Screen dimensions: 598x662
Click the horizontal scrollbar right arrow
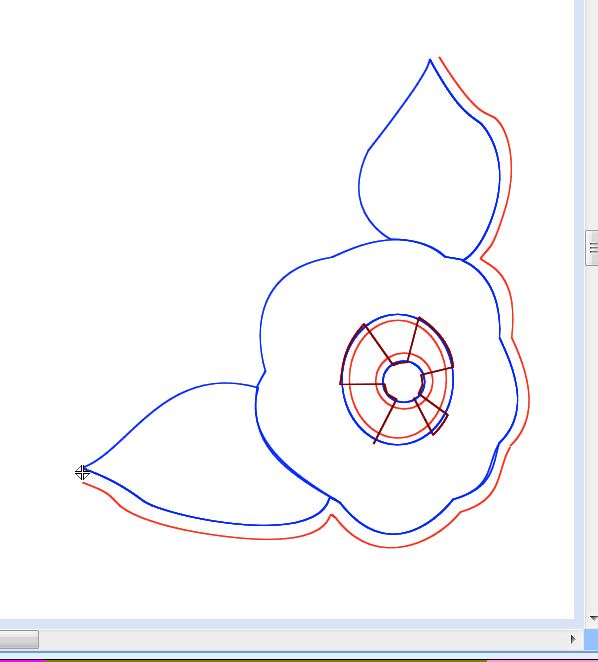point(573,639)
